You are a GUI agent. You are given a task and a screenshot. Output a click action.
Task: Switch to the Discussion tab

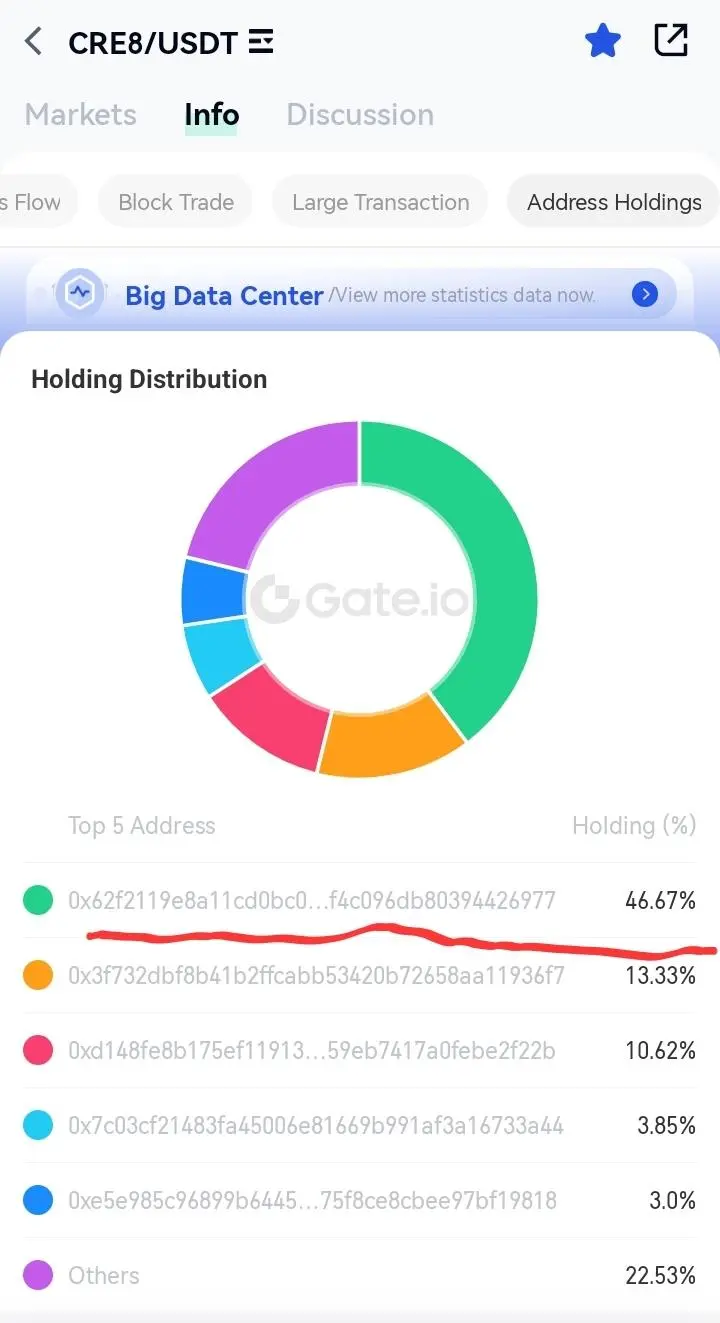[360, 114]
